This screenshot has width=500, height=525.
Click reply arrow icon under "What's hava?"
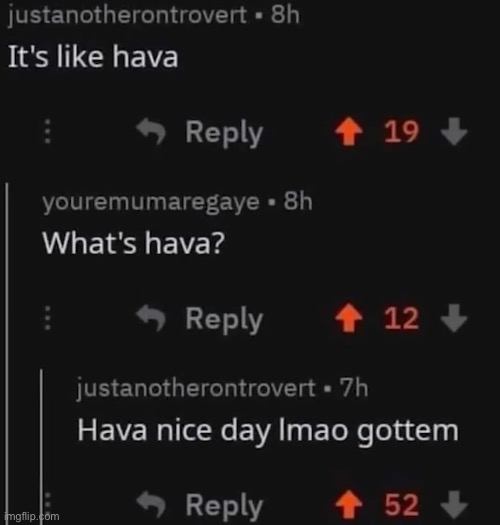click(151, 318)
